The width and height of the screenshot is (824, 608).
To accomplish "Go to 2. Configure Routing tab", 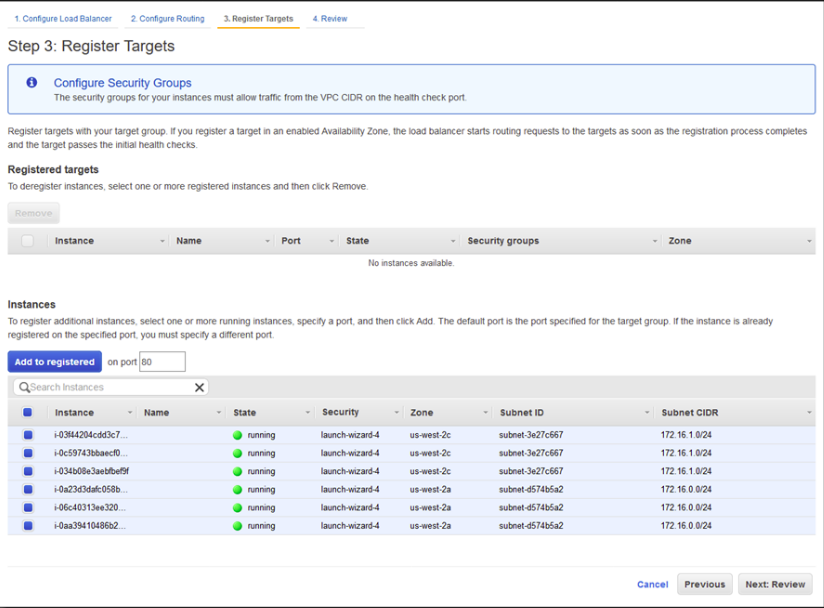I will 168,18.
